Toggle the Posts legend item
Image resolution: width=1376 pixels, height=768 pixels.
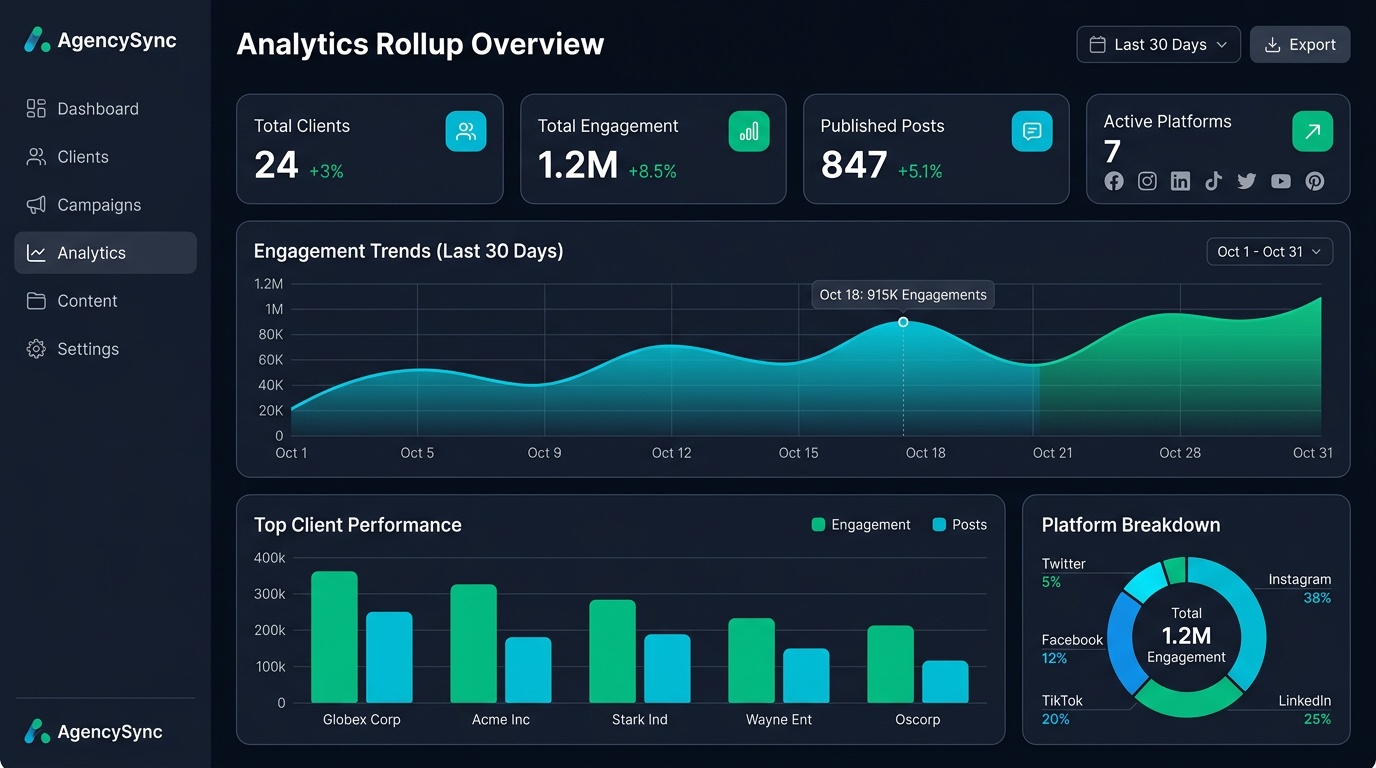(958, 524)
